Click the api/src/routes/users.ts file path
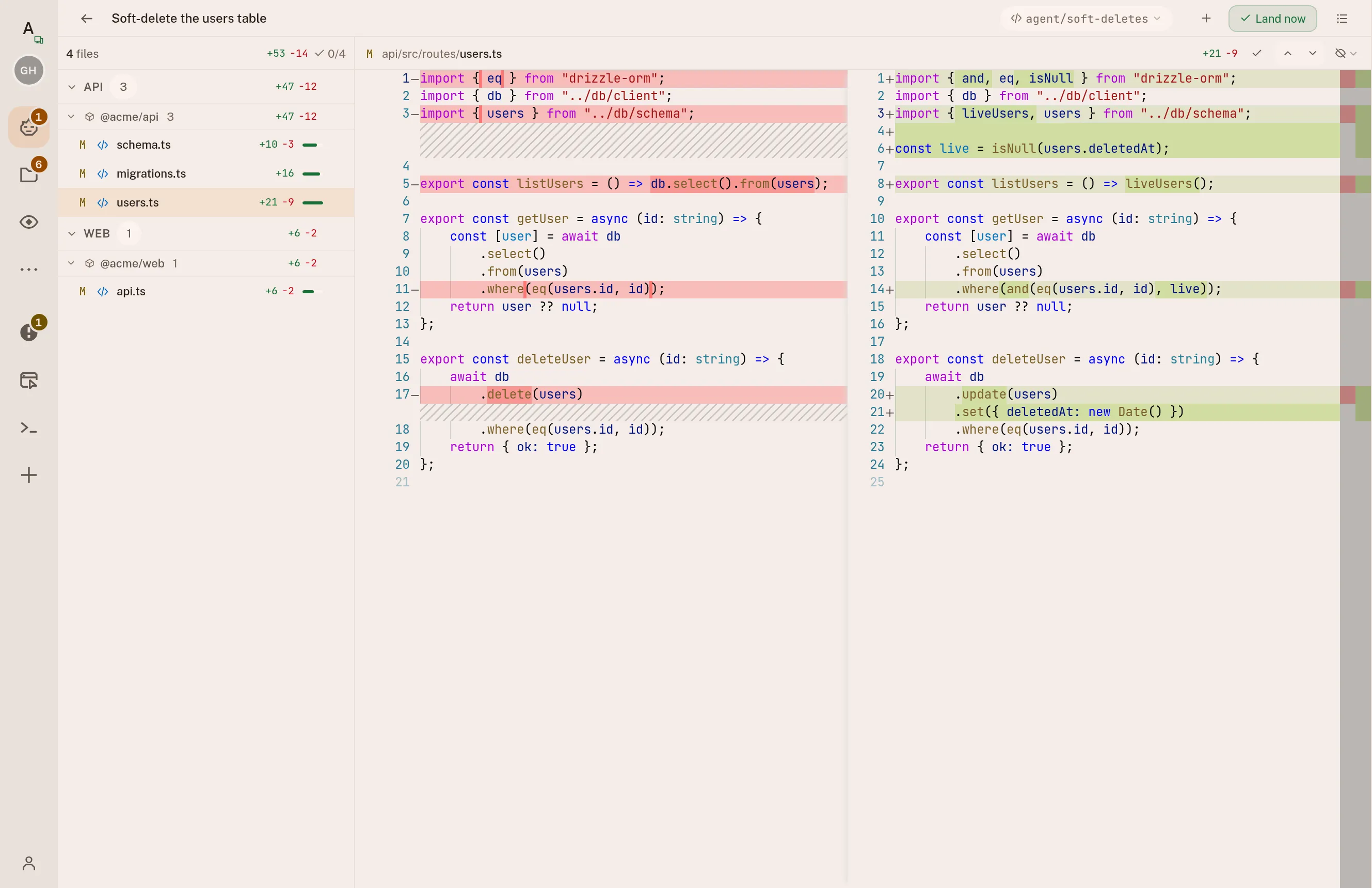Image resolution: width=1372 pixels, height=888 pixels. click(441, 54)
